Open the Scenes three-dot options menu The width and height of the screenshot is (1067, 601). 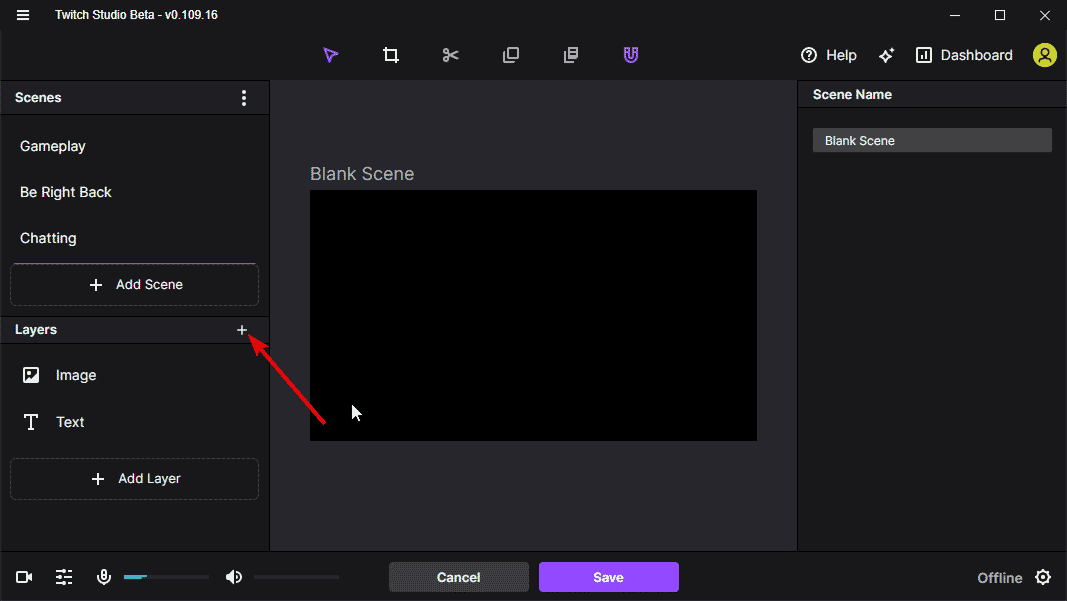244,98
